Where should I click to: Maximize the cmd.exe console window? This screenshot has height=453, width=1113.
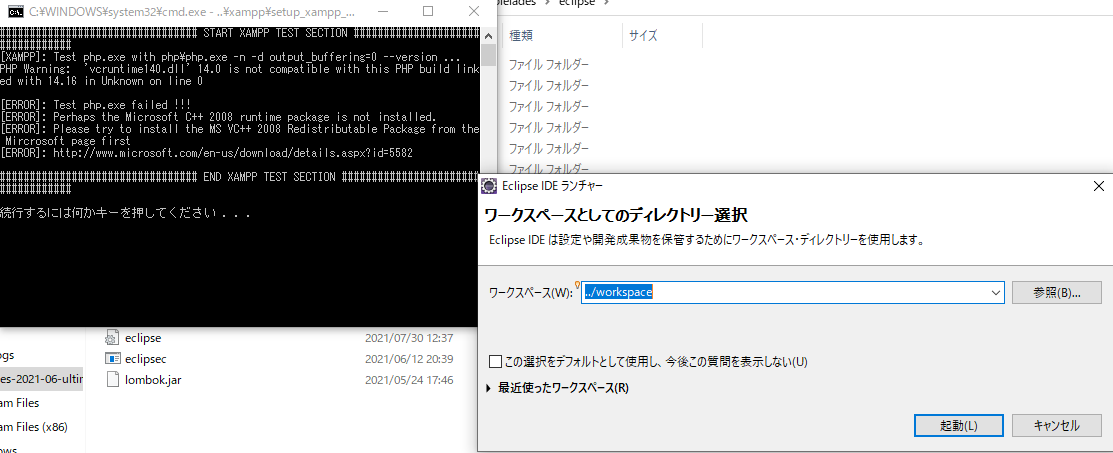(x=428, y=11)
